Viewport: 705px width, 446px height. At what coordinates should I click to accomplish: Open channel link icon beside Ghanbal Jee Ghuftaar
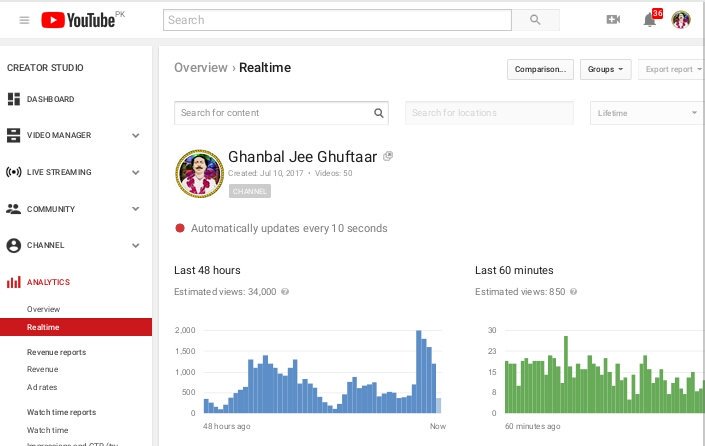(x=388, y=156)
